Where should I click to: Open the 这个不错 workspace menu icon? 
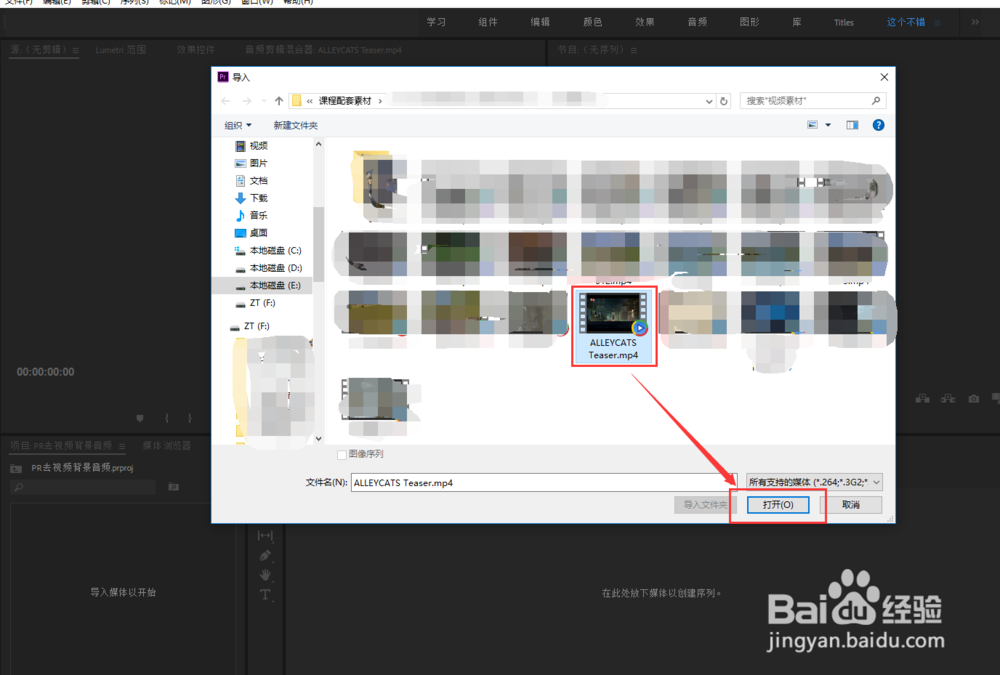938,22
